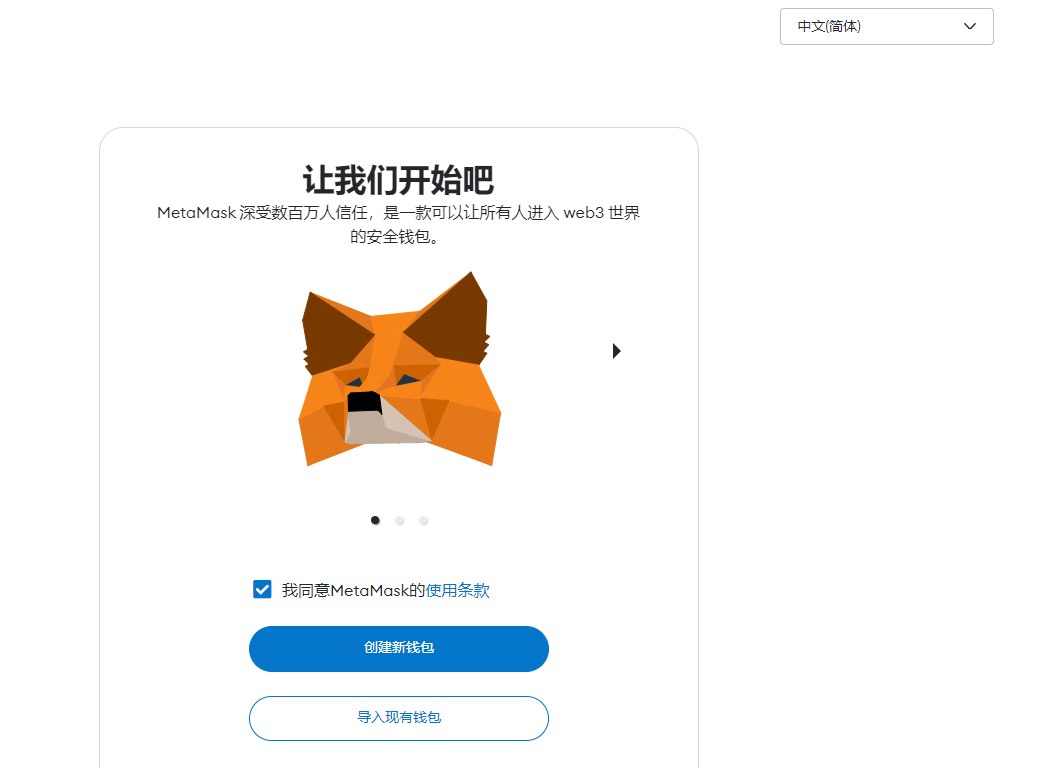Click the word MetaMask in the agreement label

pyautogui.click(x=369, y=590)
